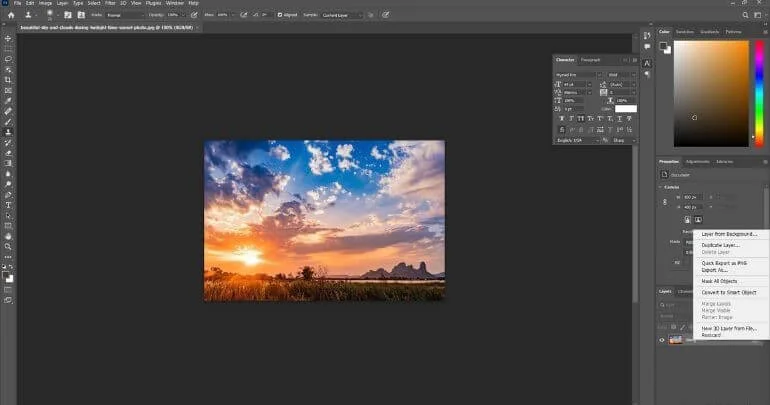Click the vertical hue slider bar
The width and height of the screenshot is (770, 405).
pos(759,93)
